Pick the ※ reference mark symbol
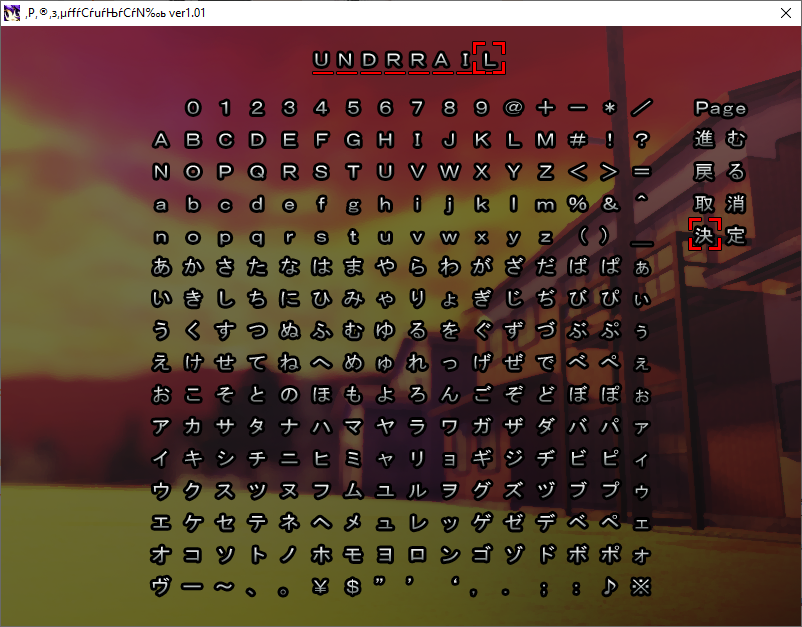This screenshot has height=627, width=802. (x=641, y=587)
